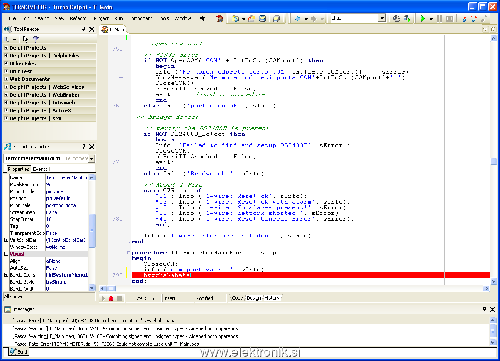Select the open unit tab above the editor
This screenshot has height=361, width=500.
pyautogui.click(x=113, y=30)
